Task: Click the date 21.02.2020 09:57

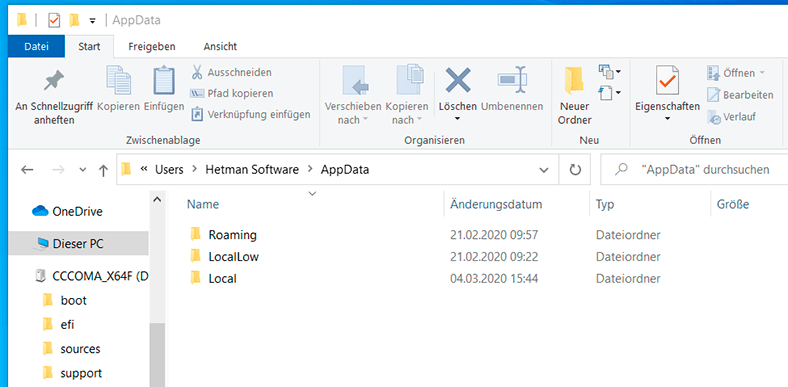Action: pyautogui.click(x=494, y=235)
